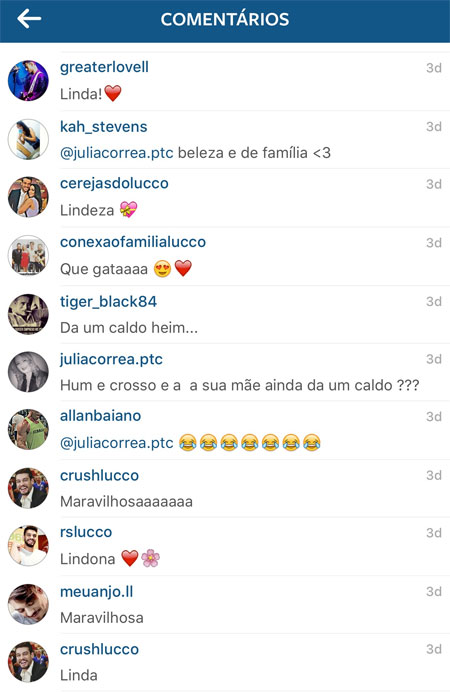Open meuanjo.ll username link
The image size is (450, 692).
(x=97, y=591)
